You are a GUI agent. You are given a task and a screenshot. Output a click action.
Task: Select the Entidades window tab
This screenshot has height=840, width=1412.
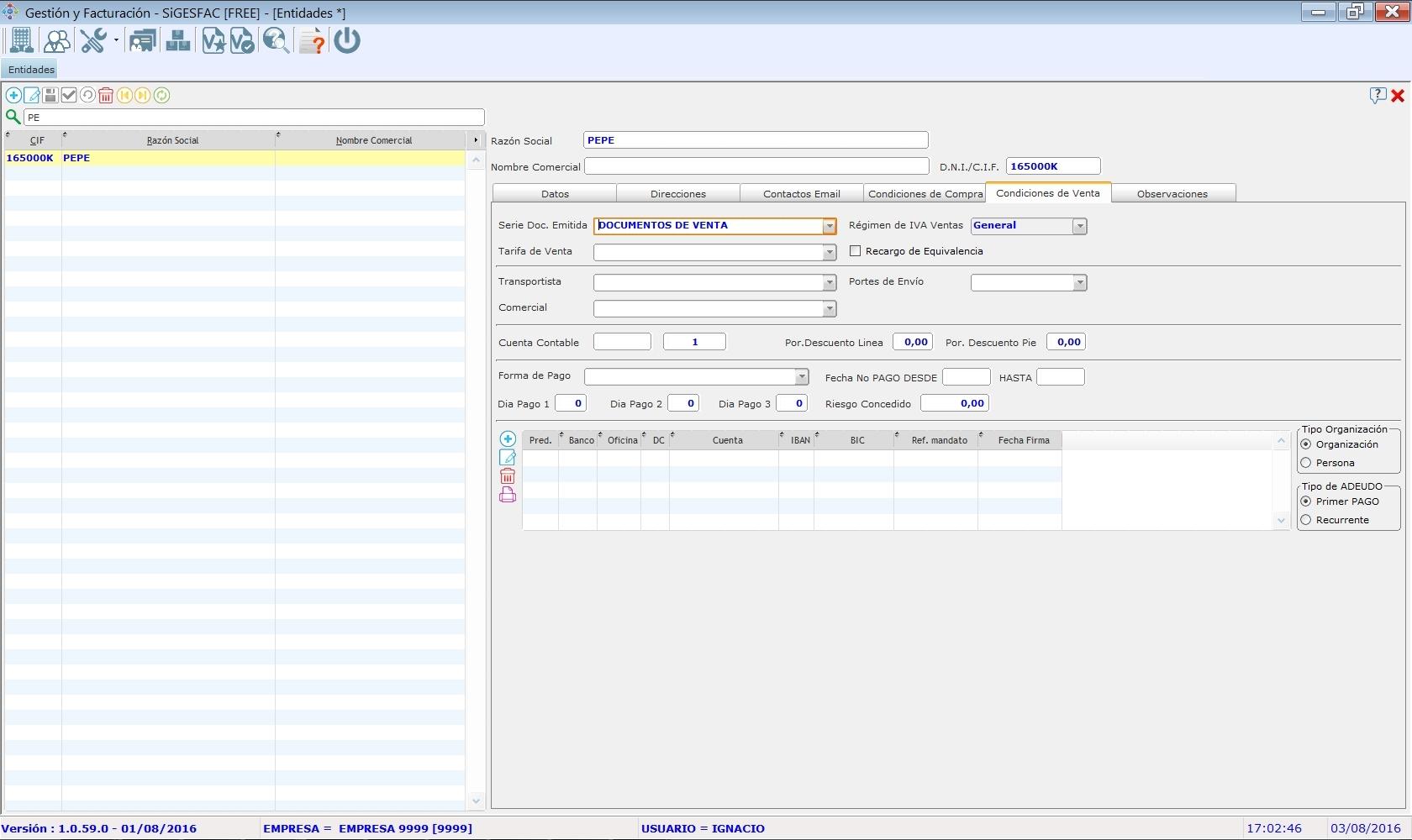(x=31, y=70)
